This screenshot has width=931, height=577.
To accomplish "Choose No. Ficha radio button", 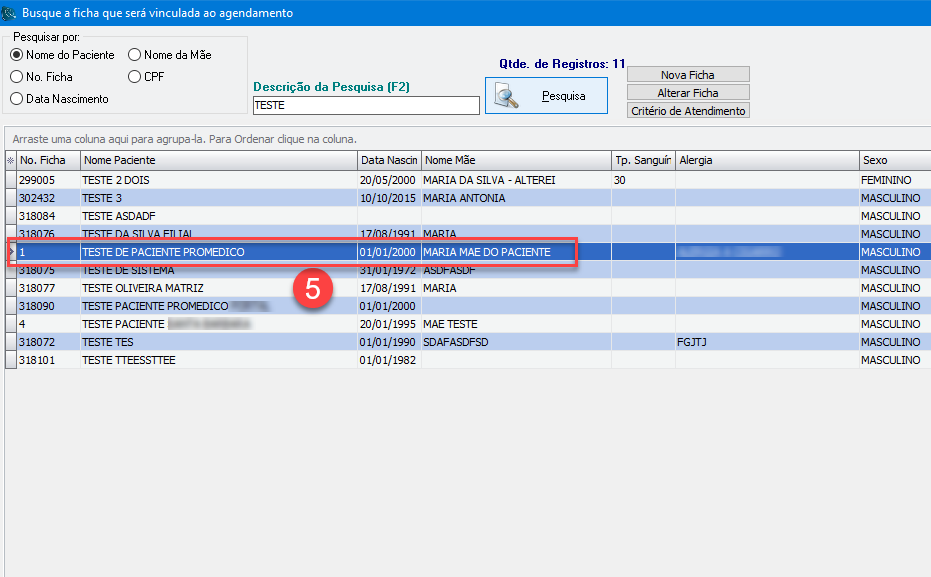I will [17, 76].
